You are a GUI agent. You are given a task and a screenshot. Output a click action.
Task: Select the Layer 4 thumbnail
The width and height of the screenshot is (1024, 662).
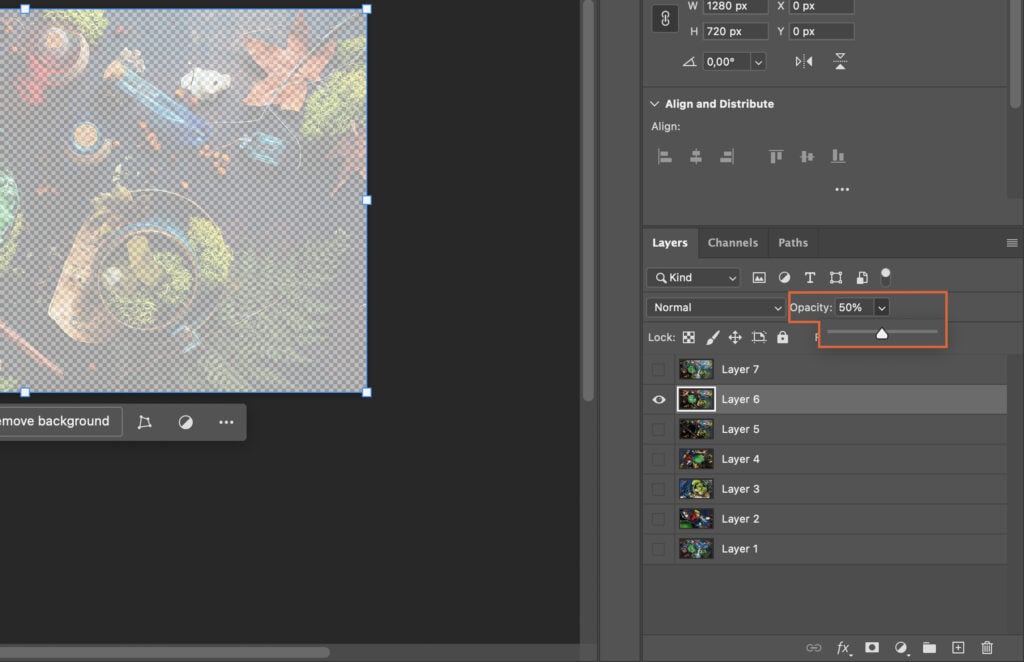coord(695,459)
